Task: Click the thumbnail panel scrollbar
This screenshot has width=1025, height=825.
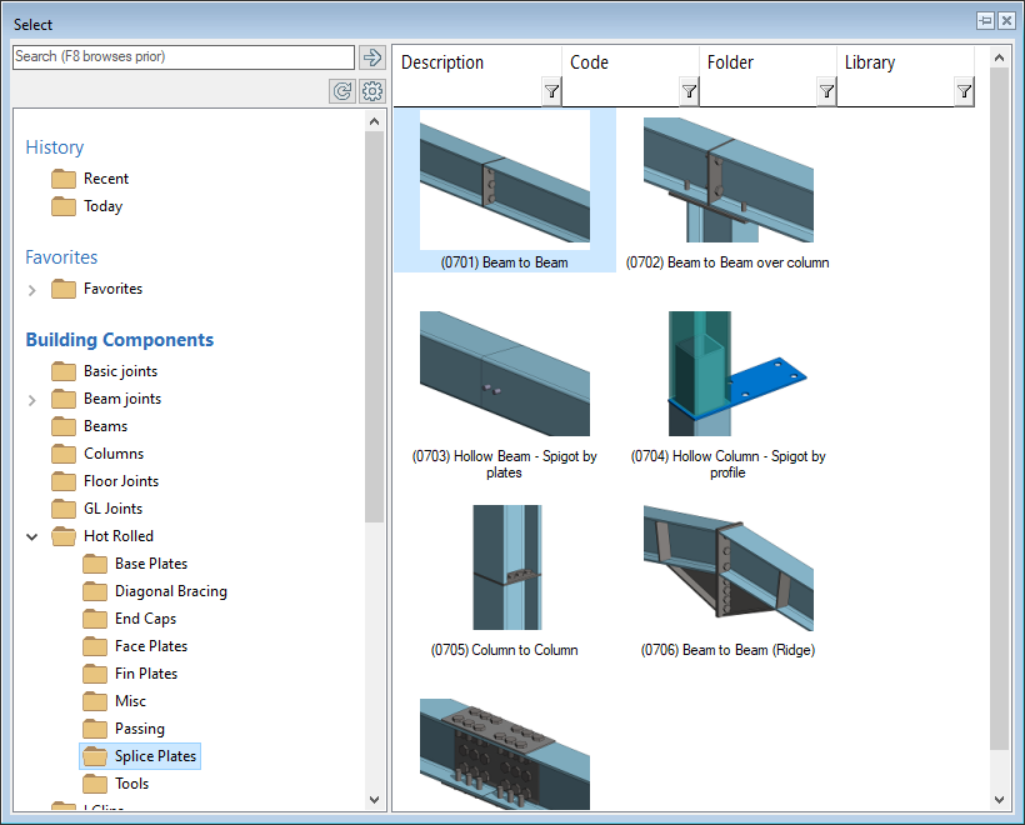Action: pyautogui.click(x=999, y=400)
